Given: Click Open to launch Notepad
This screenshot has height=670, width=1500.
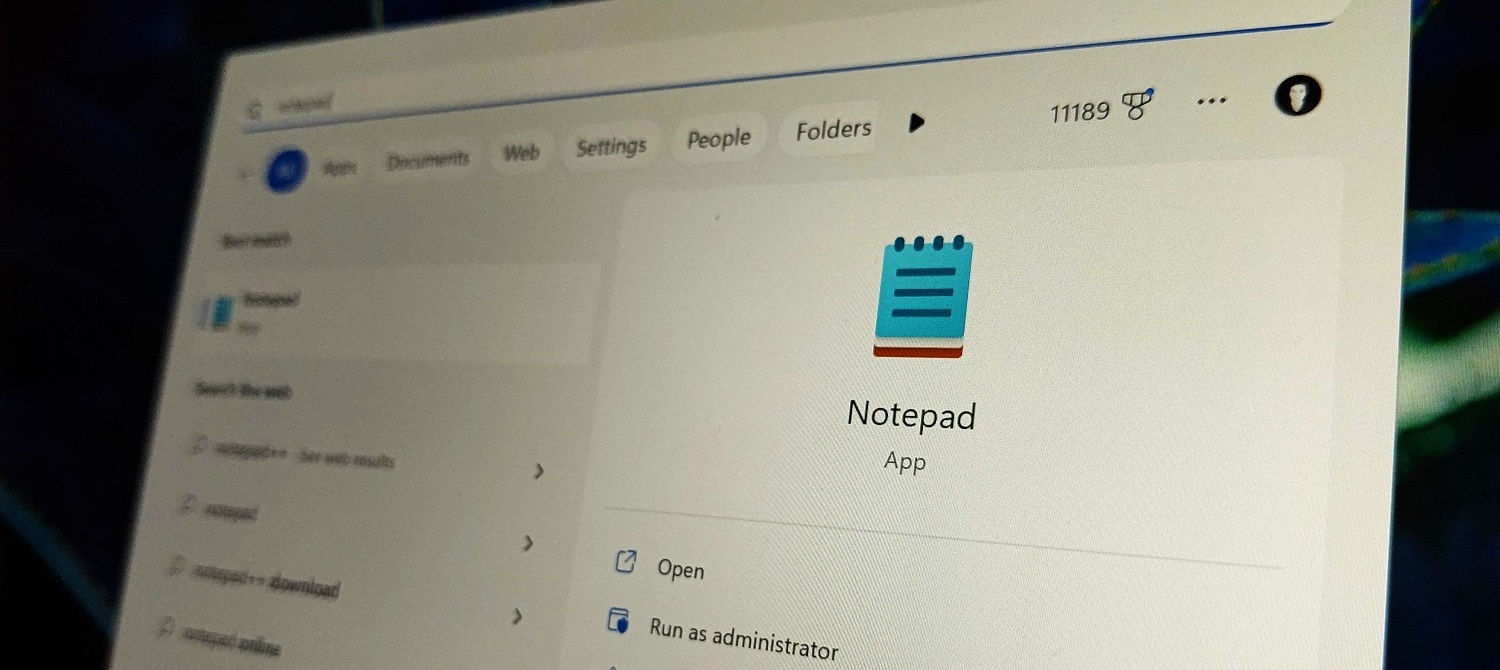Looking at the screenshot, I should pyautogui.click(x=680, y=570).
